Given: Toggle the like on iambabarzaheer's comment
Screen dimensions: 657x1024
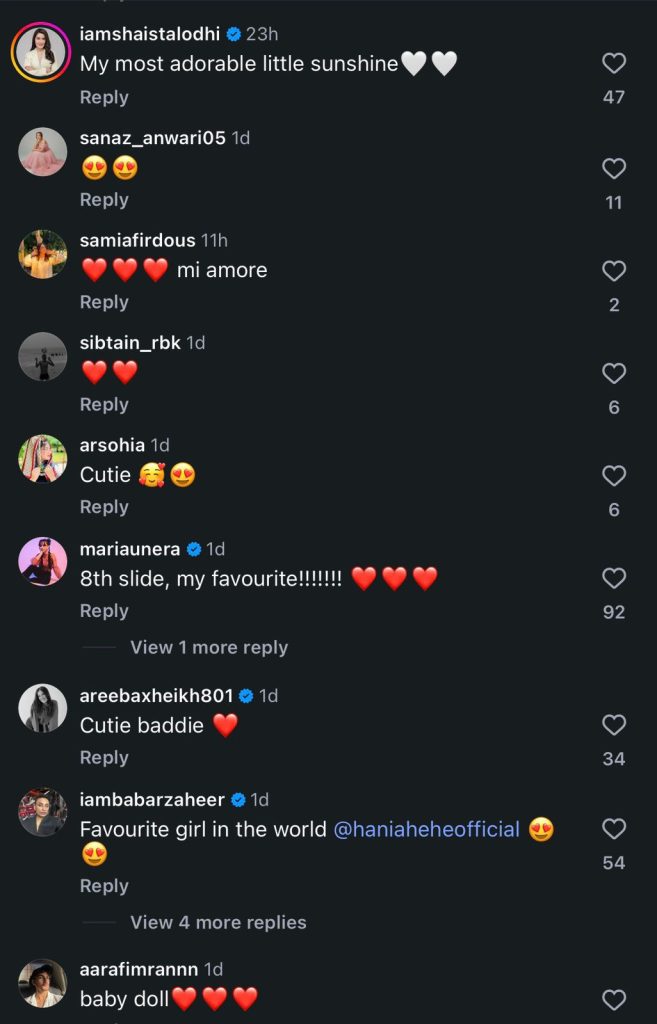Looking at the screenshot, I should (613, 829).
